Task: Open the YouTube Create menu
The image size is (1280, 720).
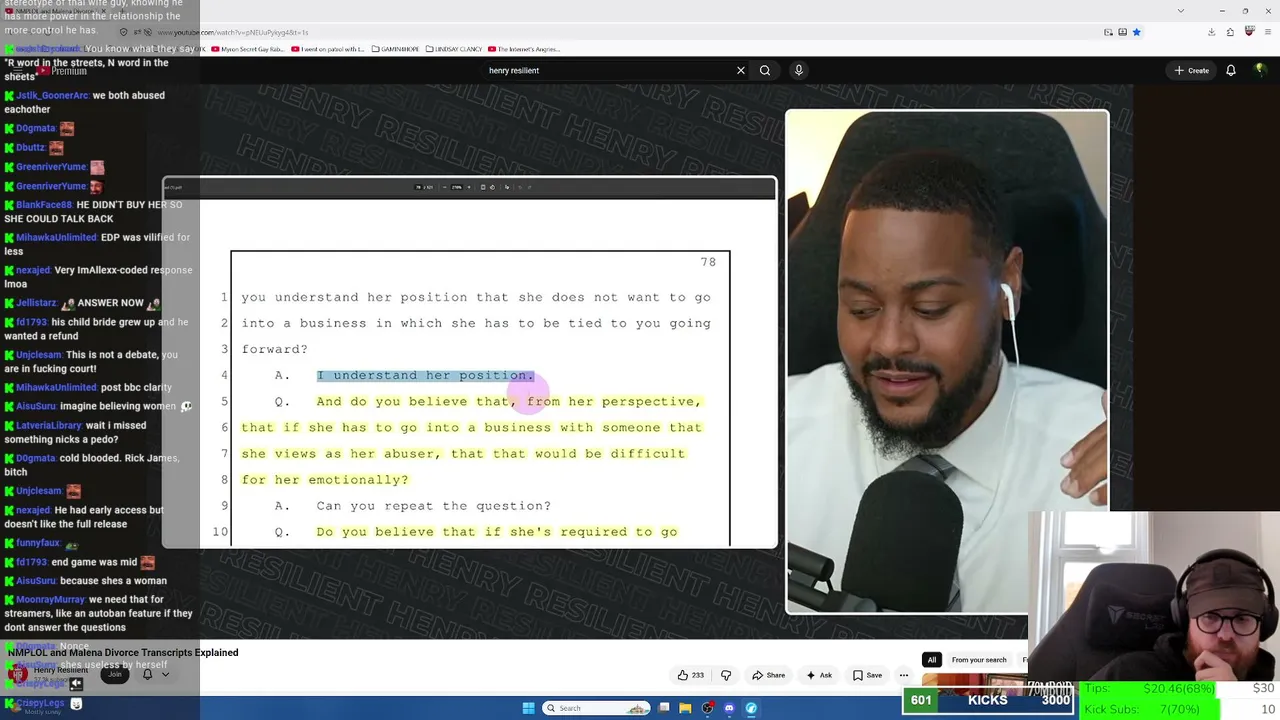Action: pos(1192,70)
